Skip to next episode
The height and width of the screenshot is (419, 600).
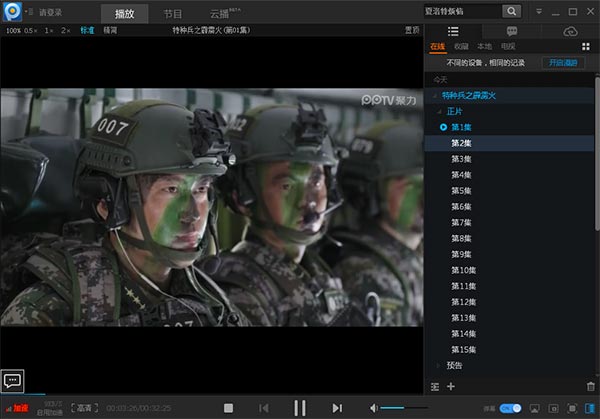337,408
